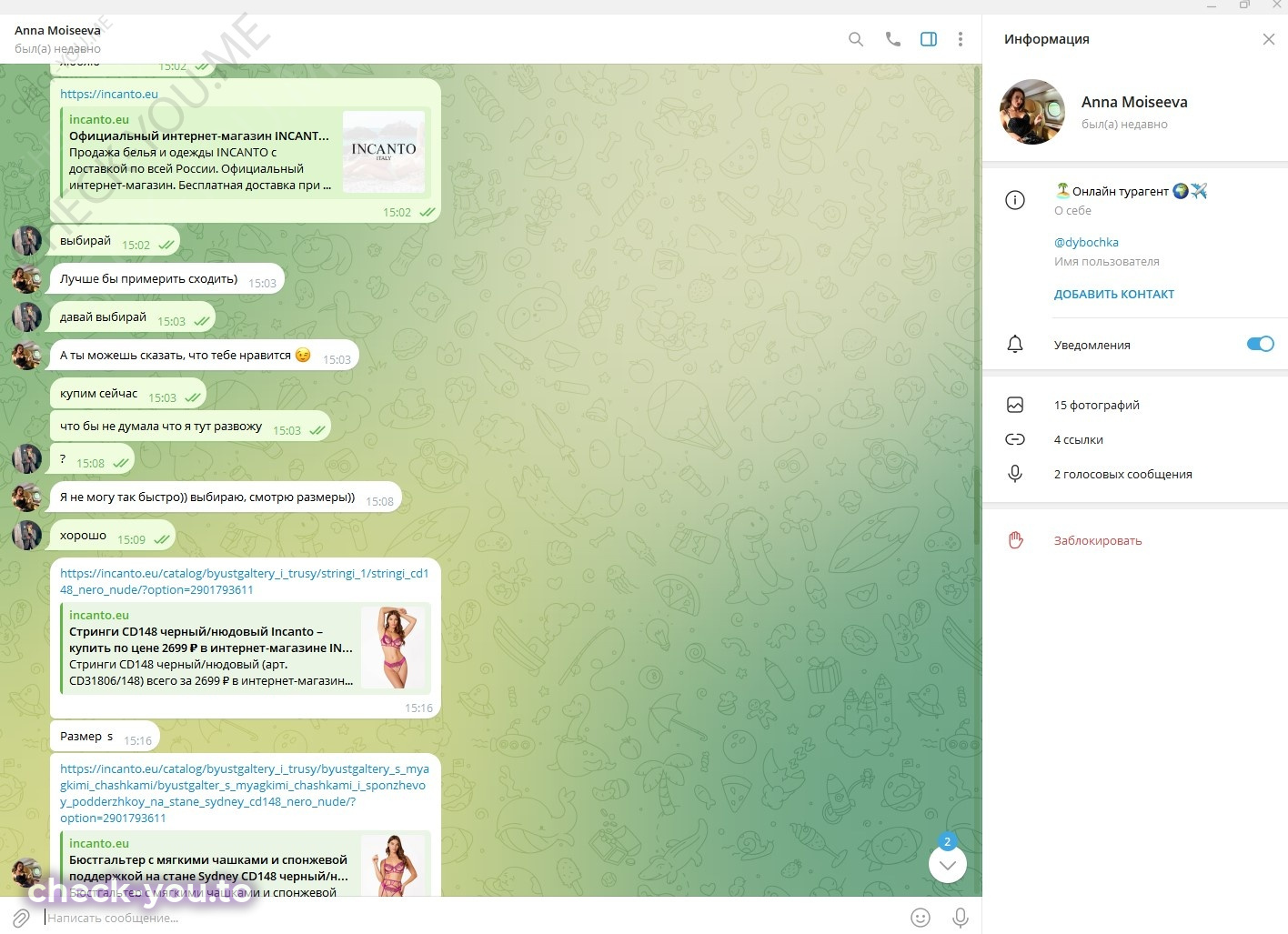The height and width of the screenshot is (934, 1288).
Task: Start a voice call with Anna Moiseeva
Action: 892,39
